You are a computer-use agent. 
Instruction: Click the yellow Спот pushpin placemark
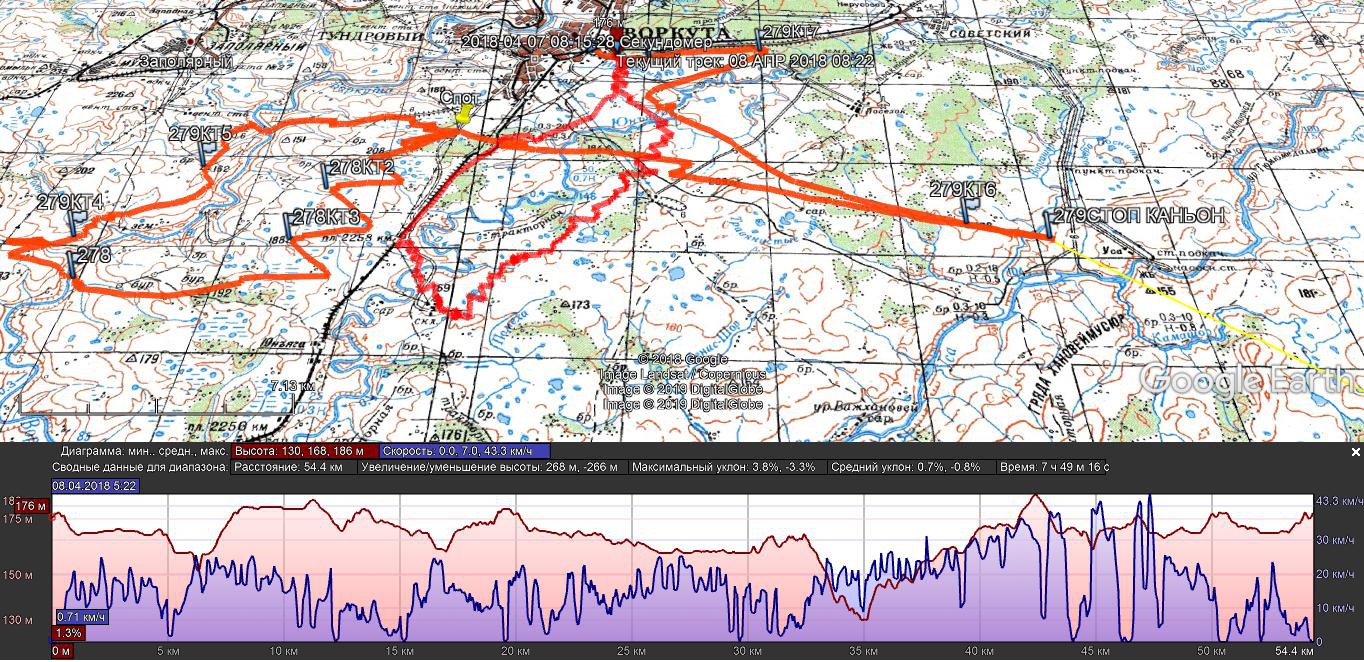pyautogui.click(x=462, y=114)
